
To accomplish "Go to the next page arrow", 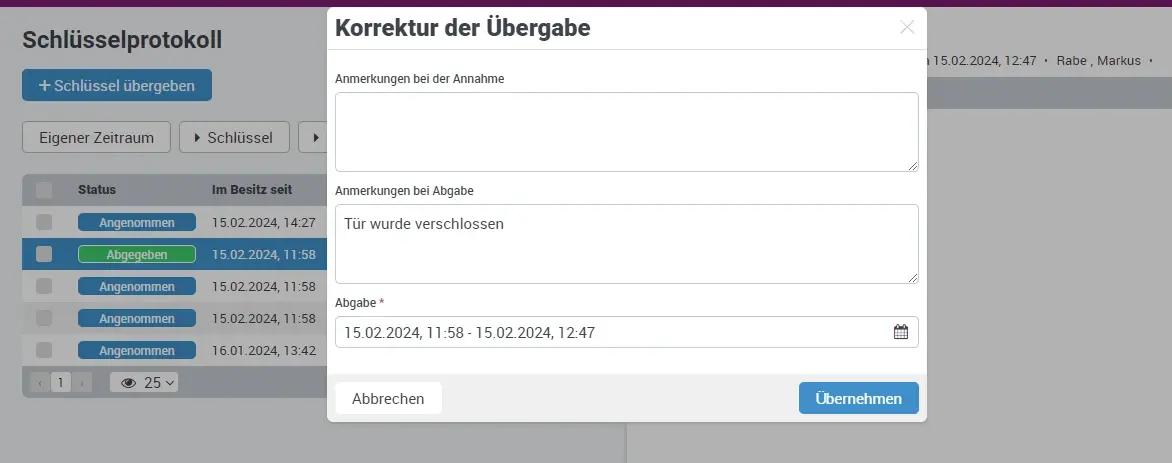I will [x=81, y=383].
